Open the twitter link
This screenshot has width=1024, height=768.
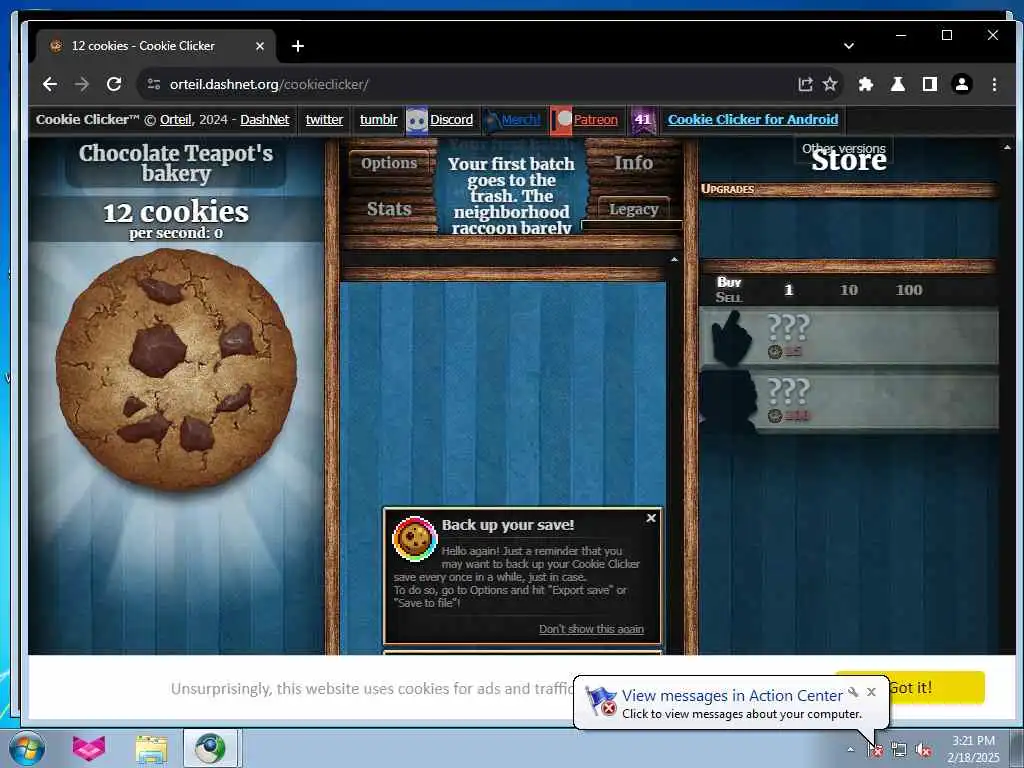(x=324, y=120)
